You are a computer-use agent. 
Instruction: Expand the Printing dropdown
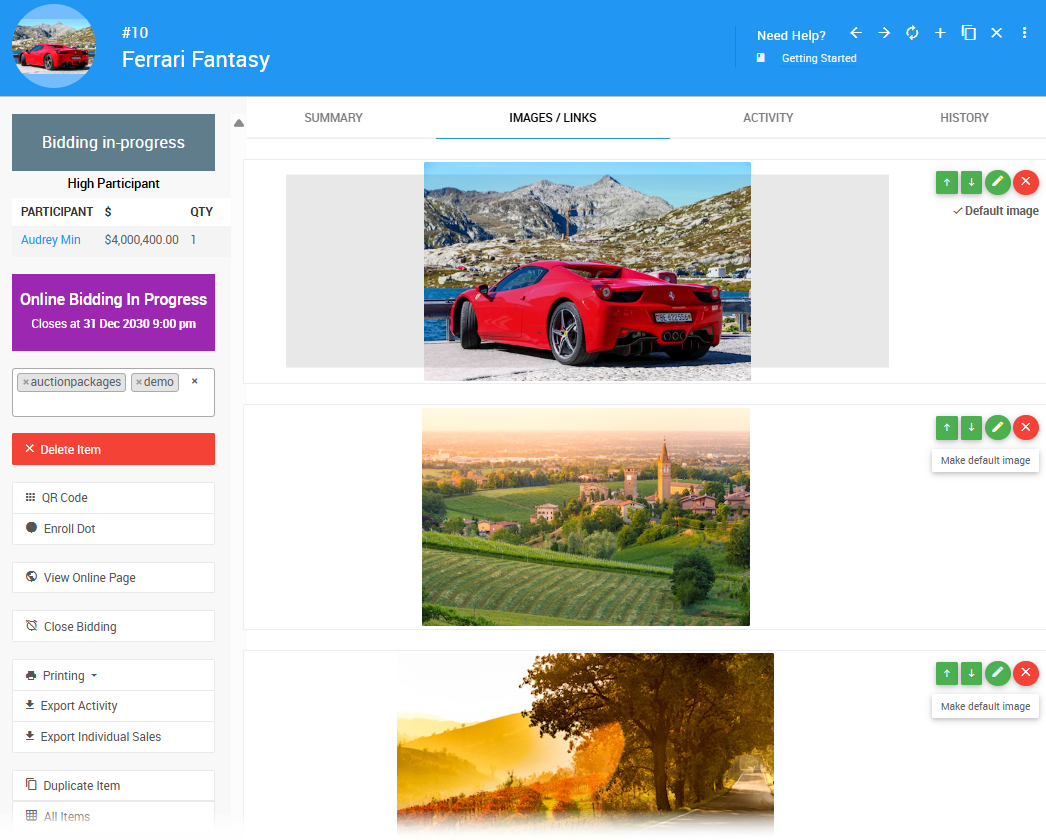click(x=113, y=675)
